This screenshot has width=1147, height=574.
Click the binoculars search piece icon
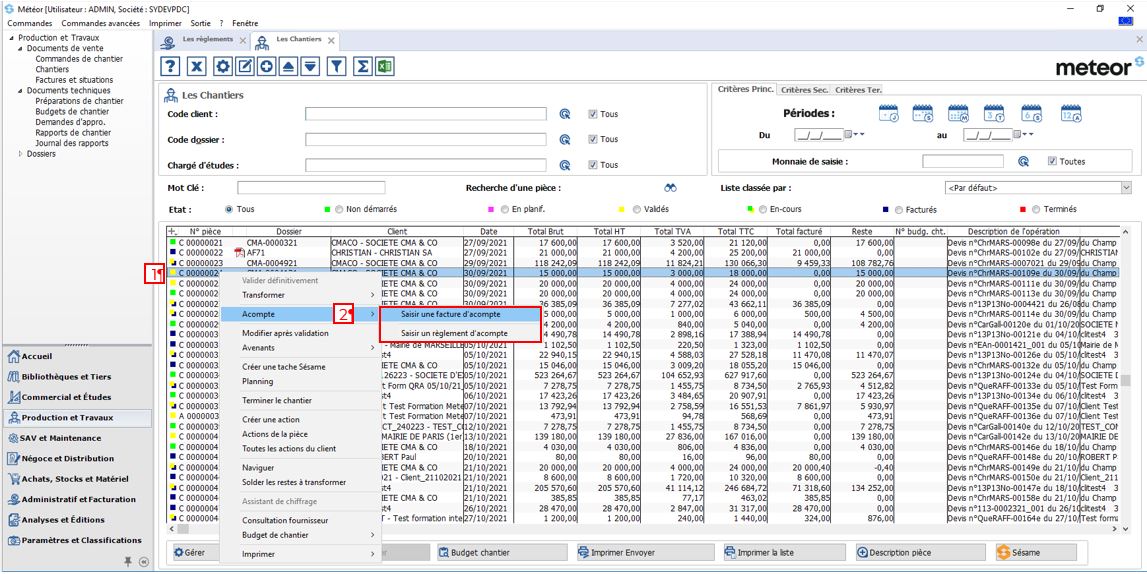click(x=670, y=188)
